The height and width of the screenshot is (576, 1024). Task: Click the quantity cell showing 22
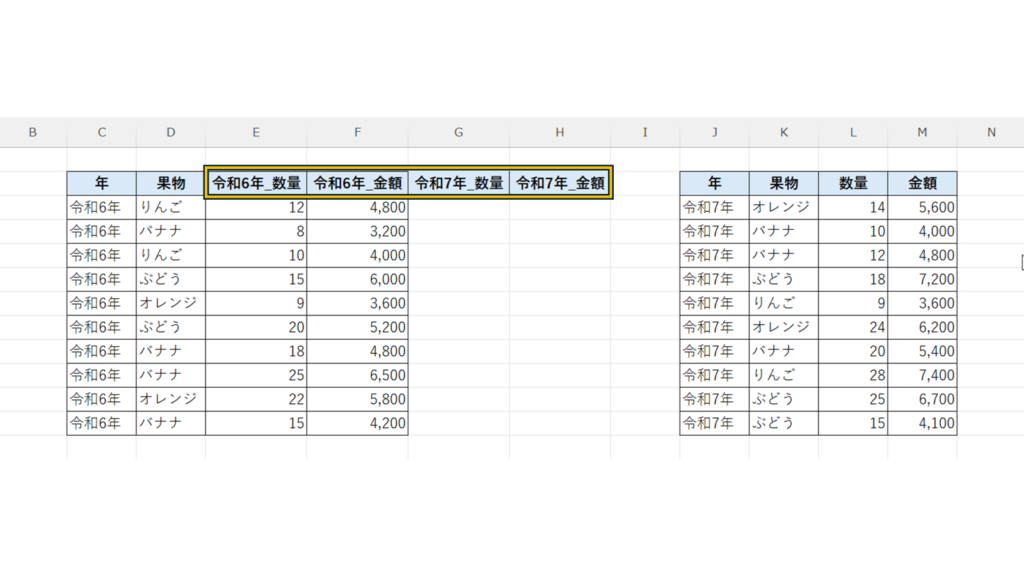[x=256, y=399]
